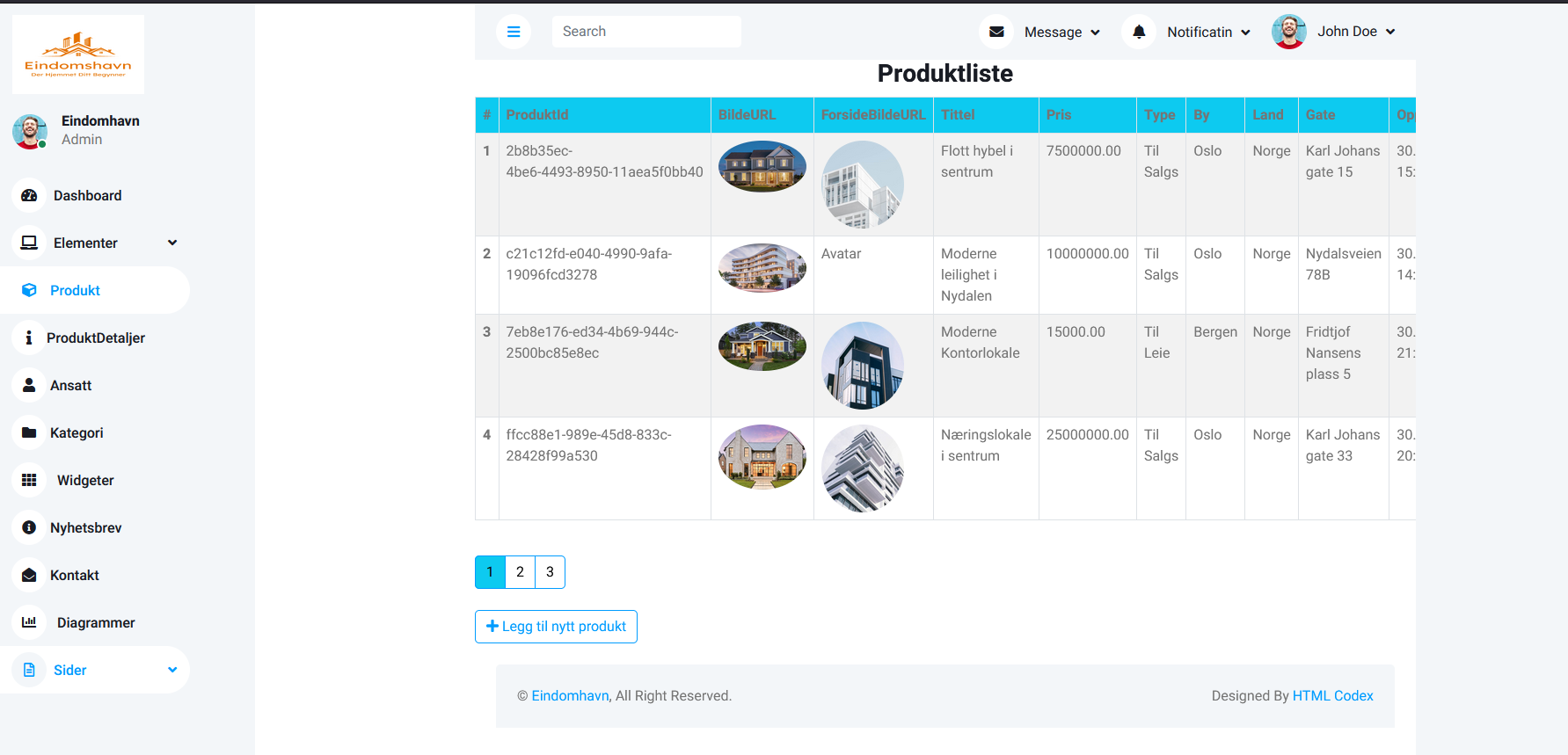Open the Message envelope icon
1568x755 pixels.
click(996, 32)
